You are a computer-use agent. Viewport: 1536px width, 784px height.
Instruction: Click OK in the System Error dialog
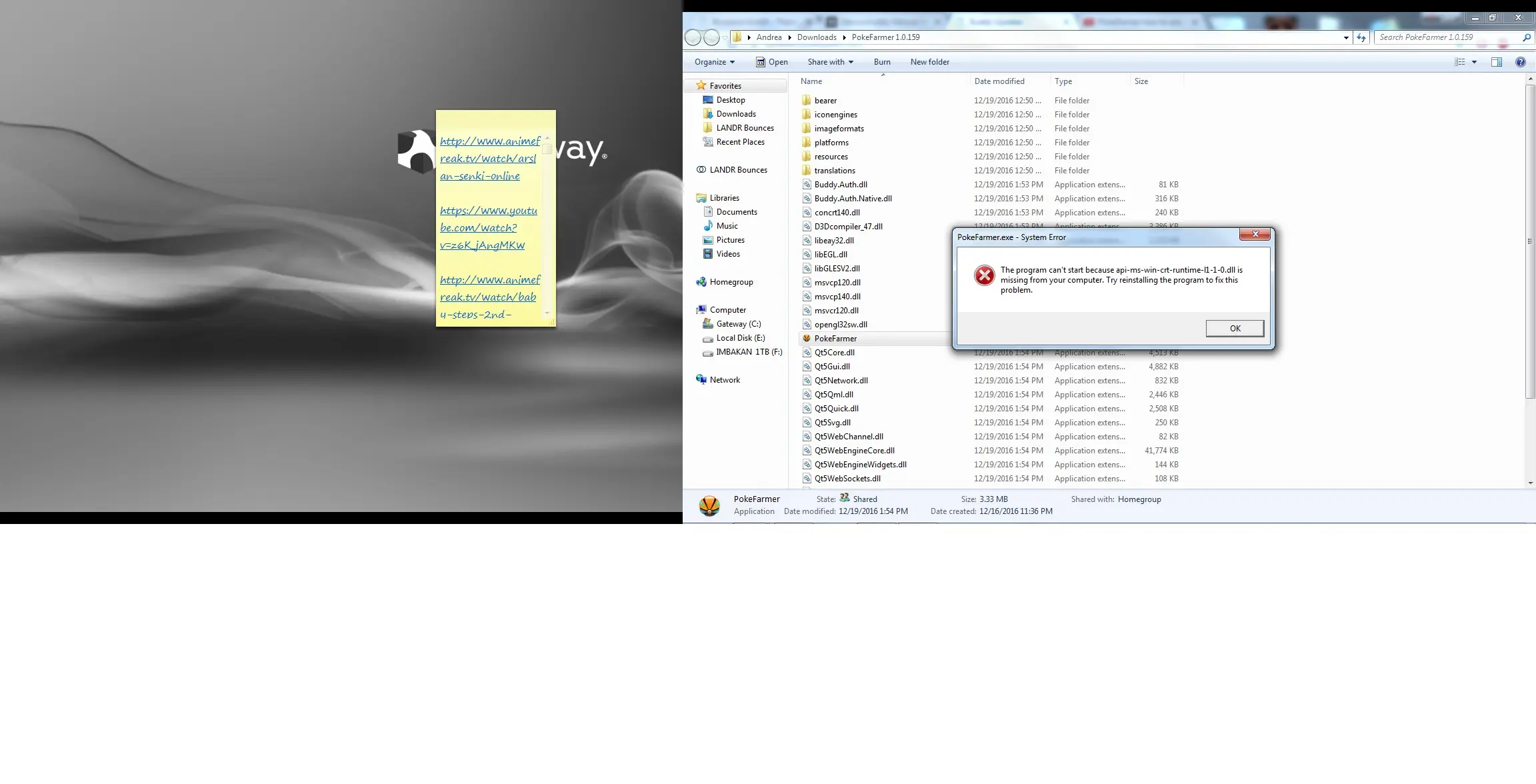coord(1234,329)
